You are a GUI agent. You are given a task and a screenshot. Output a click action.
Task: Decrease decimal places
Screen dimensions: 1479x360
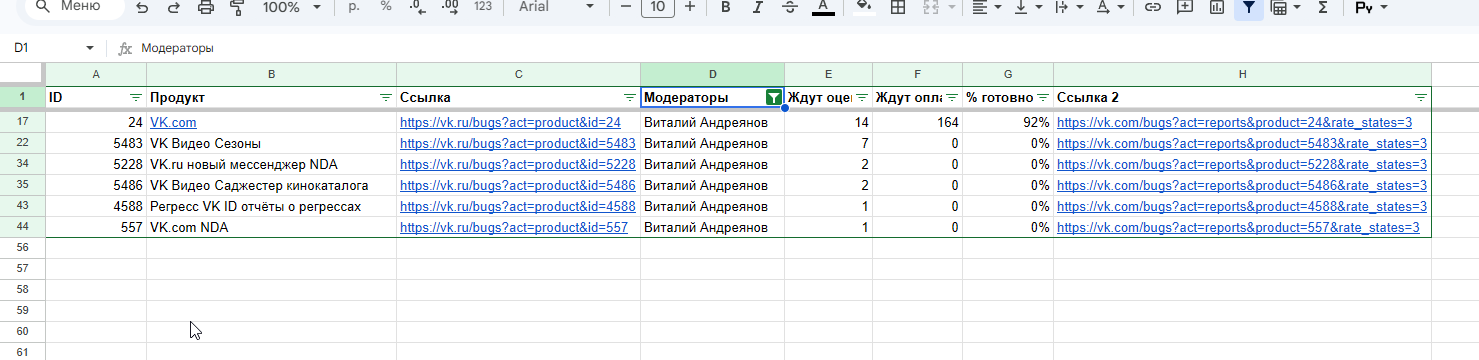417,7
